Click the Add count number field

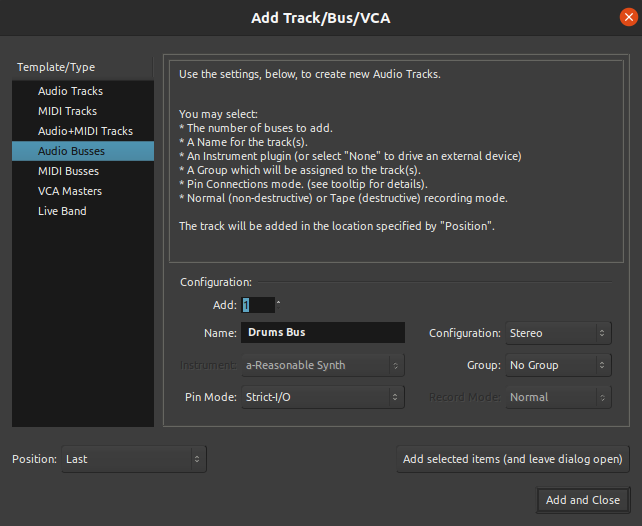(256, 305)
